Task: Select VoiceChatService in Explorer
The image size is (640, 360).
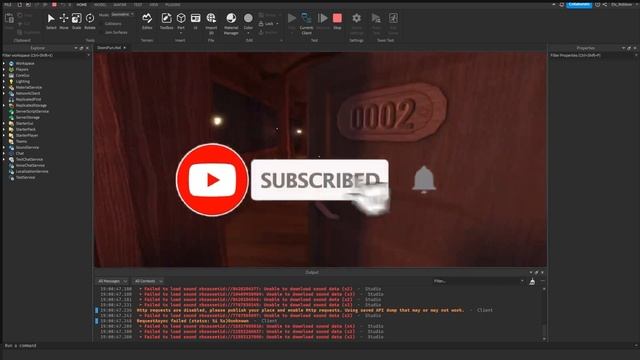Action: [x=30, y=165]
